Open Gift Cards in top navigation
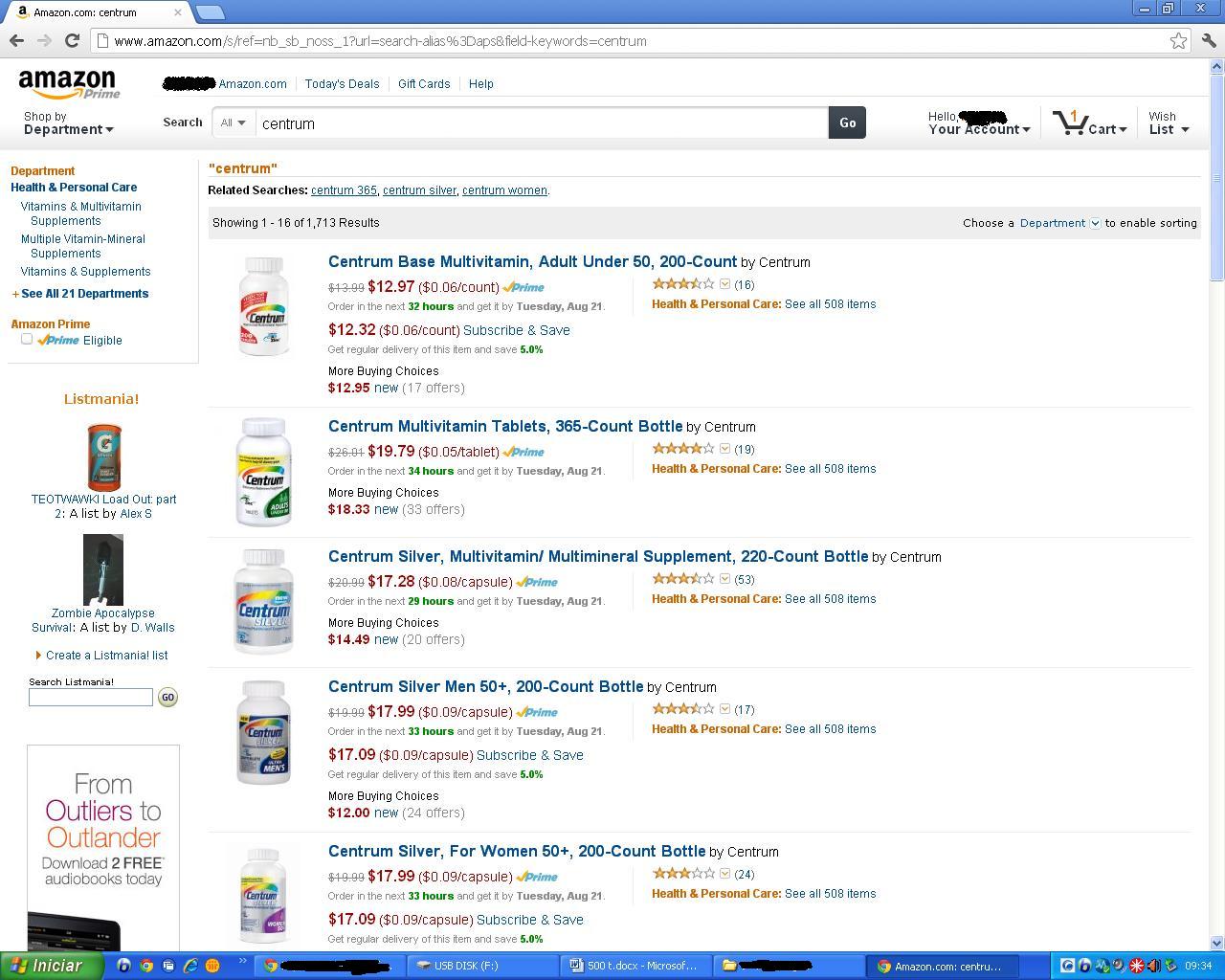 coord(424,84)
